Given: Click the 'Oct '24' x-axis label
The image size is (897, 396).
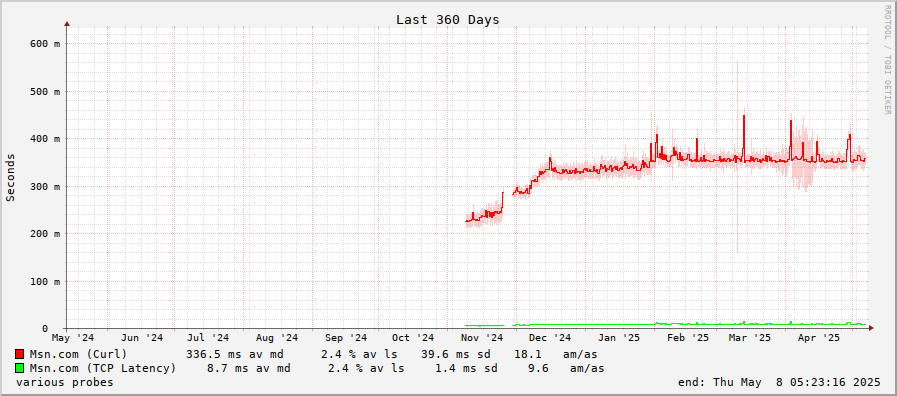Looking at the screenshot, I should pyautogui.click(x=412, y=338).
